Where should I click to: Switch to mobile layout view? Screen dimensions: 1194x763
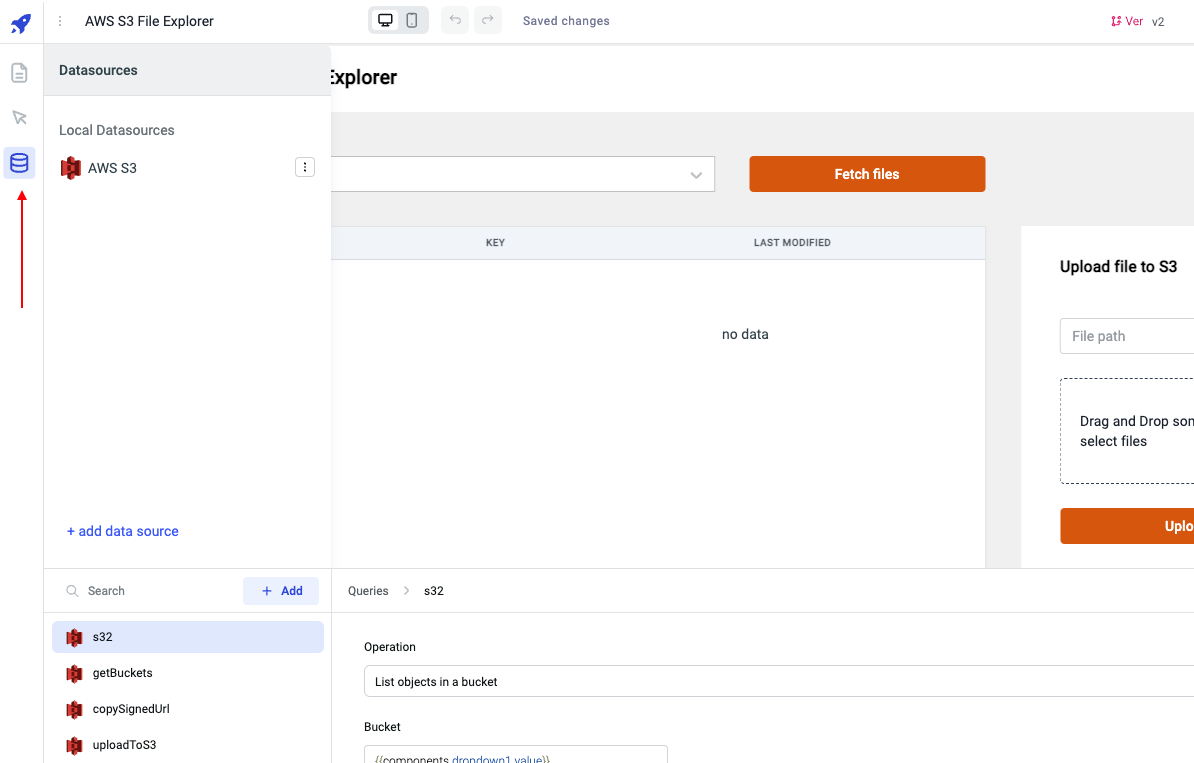412,21
